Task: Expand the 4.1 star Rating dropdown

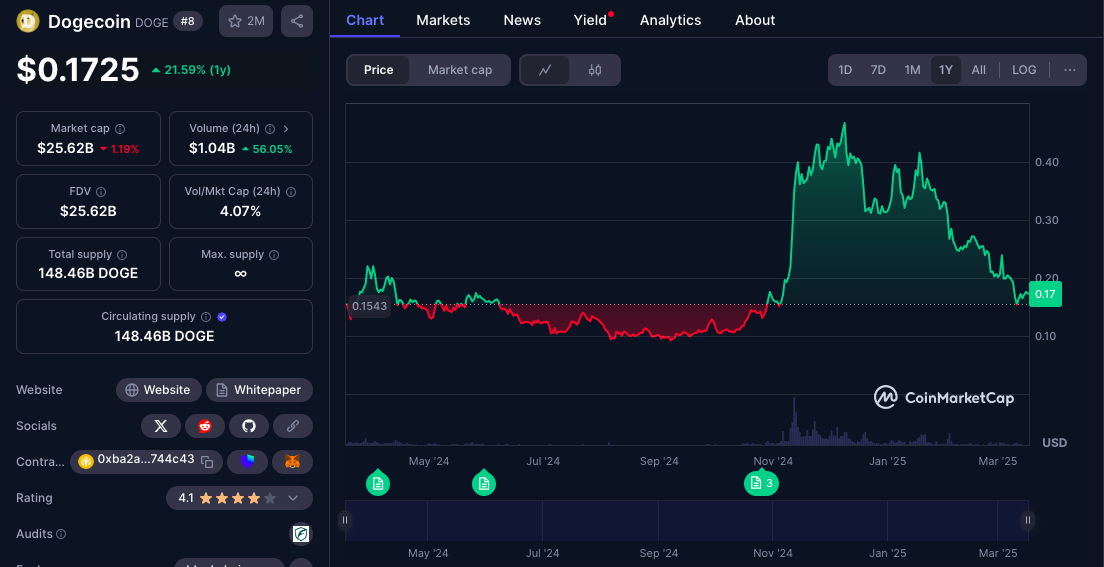Action: pos(293,498)
